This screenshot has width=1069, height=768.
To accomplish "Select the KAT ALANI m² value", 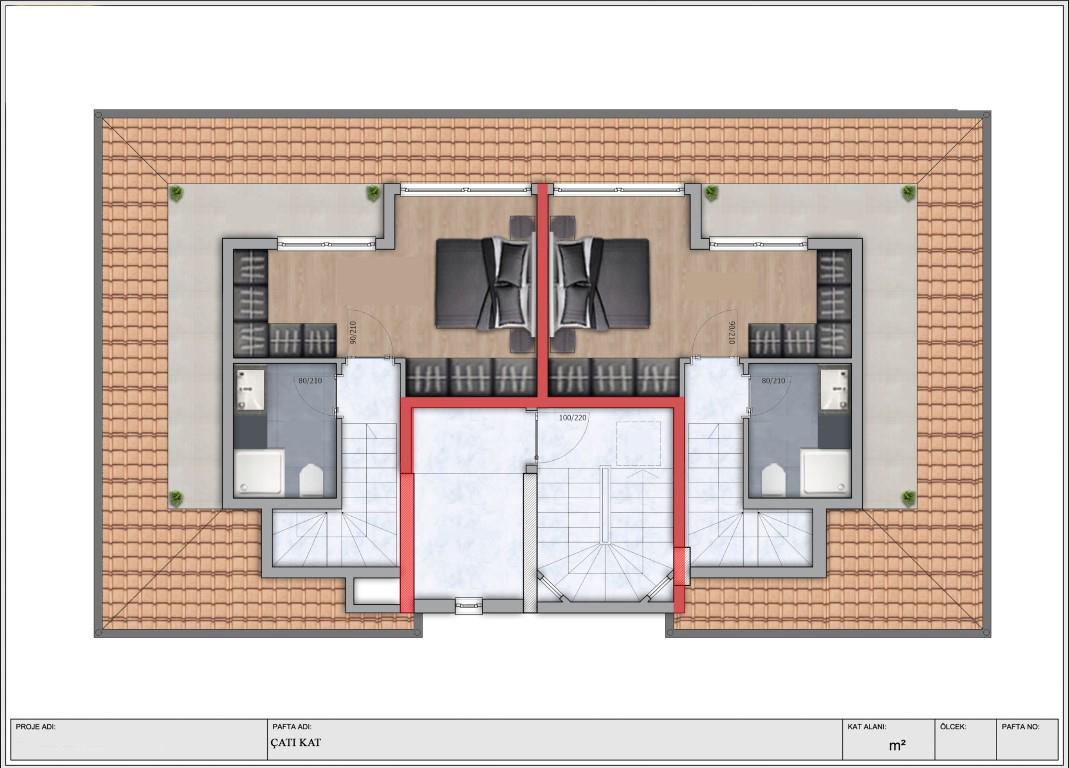I will [x=897, y=745].
